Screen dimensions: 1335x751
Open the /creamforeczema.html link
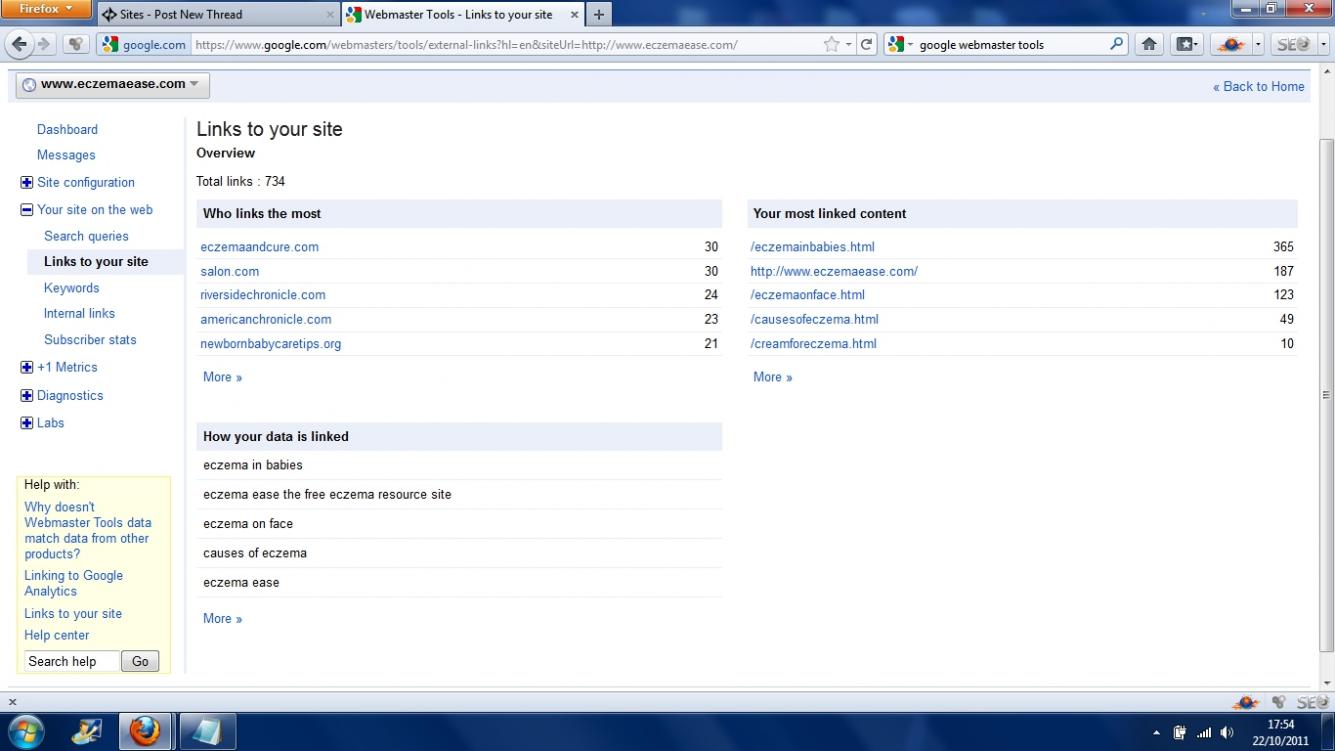[x=813, y=344]
